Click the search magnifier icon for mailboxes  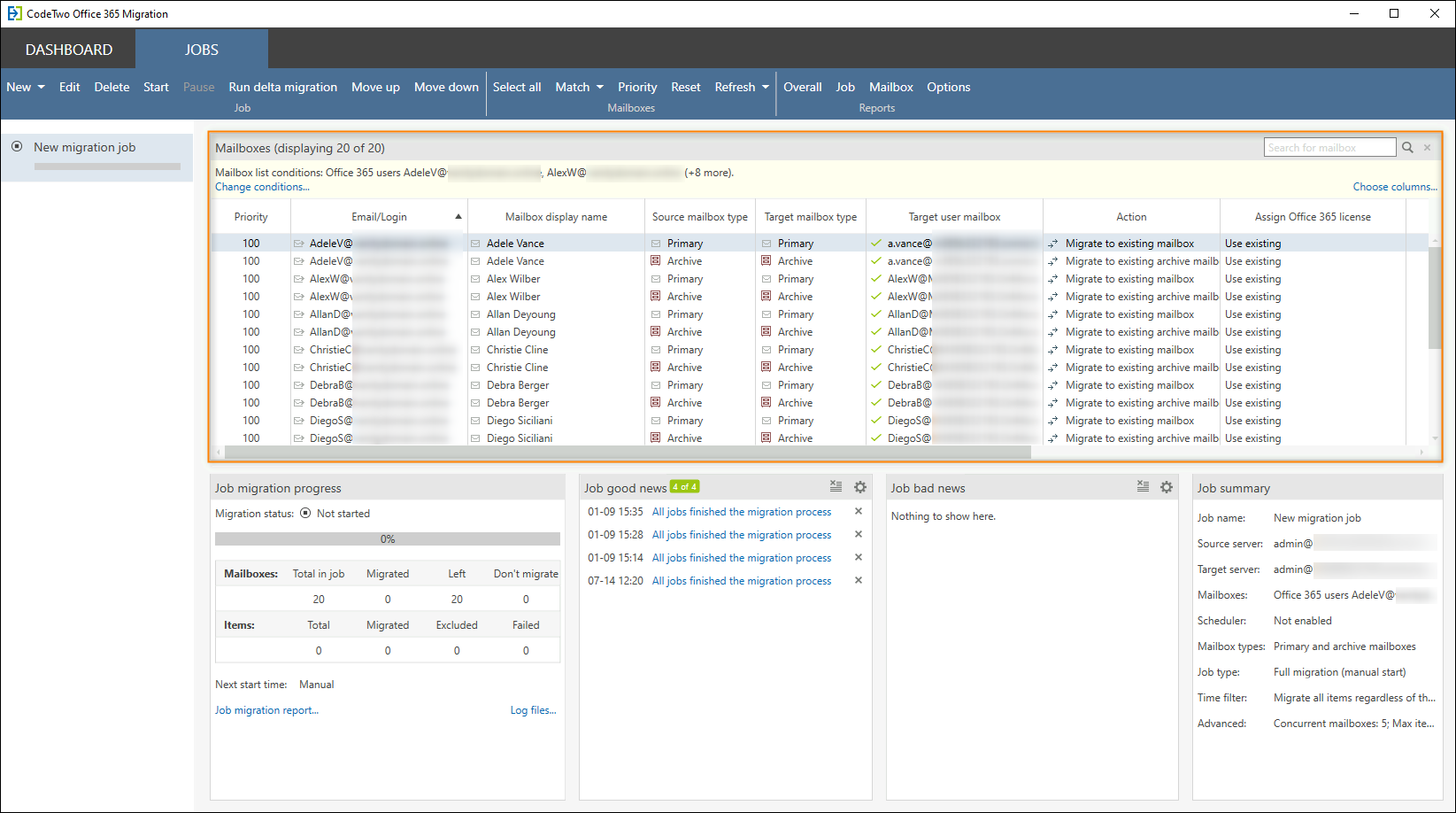tap(1407, 148)
